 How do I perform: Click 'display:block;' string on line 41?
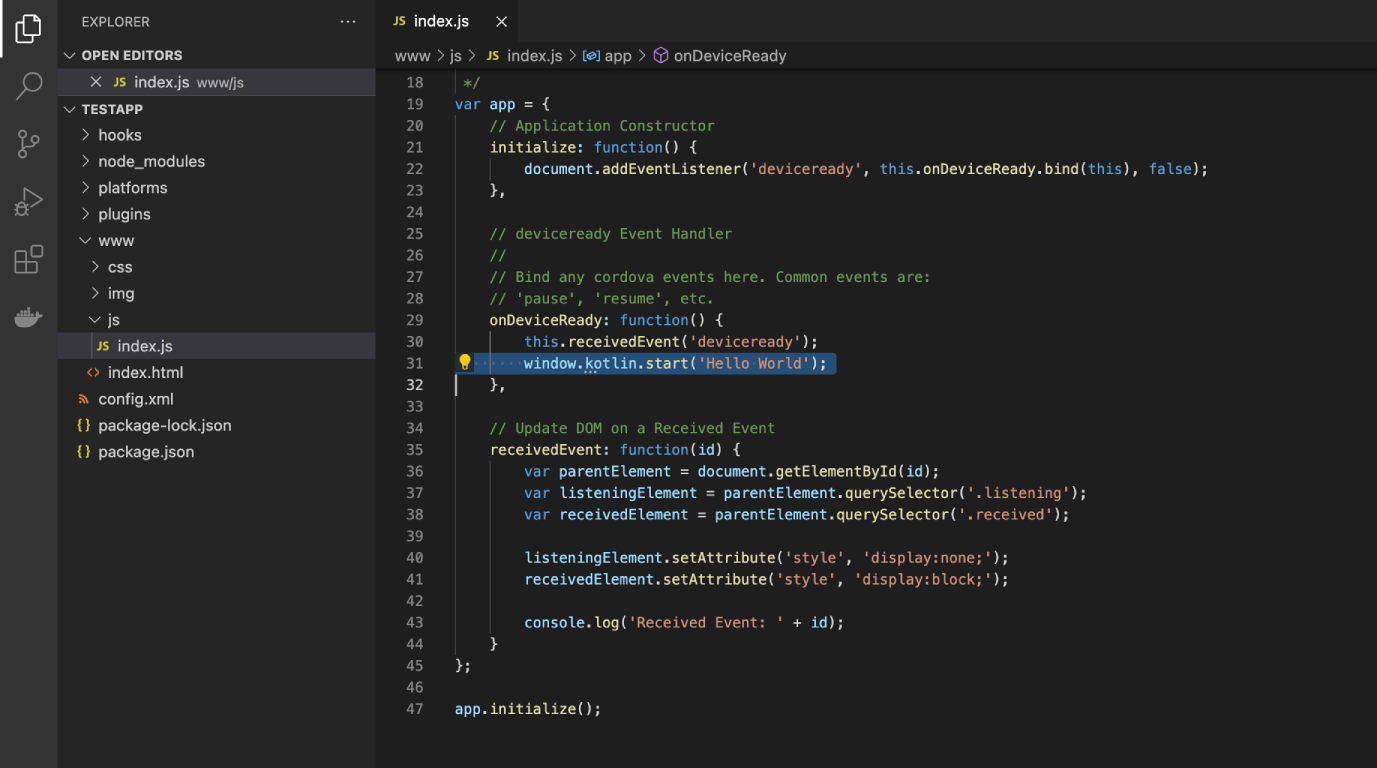(923, 579)
